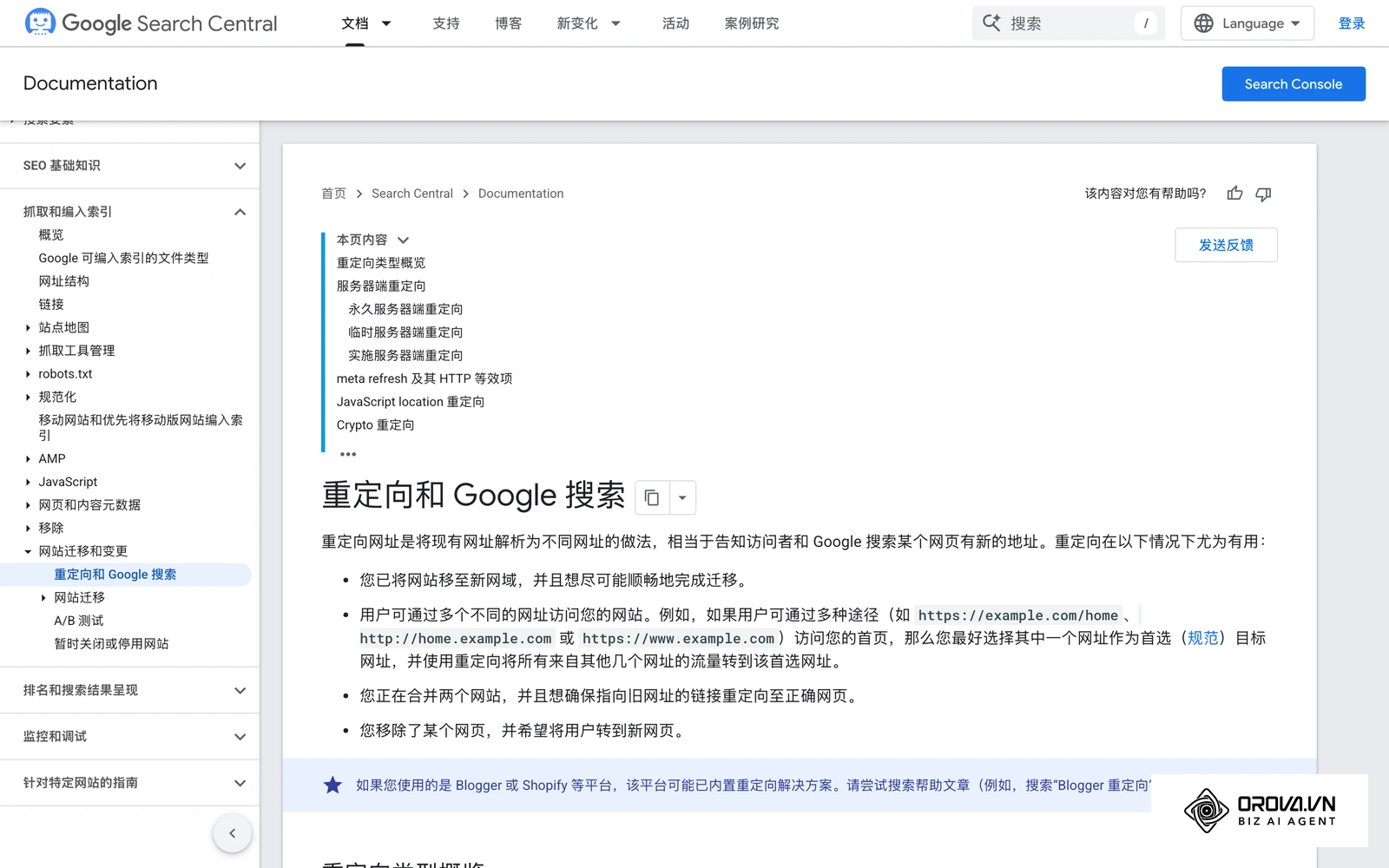The image size is (1389, 868).
Task: Jump to JavaScript location 重定向 section
Action: point(411,402)
